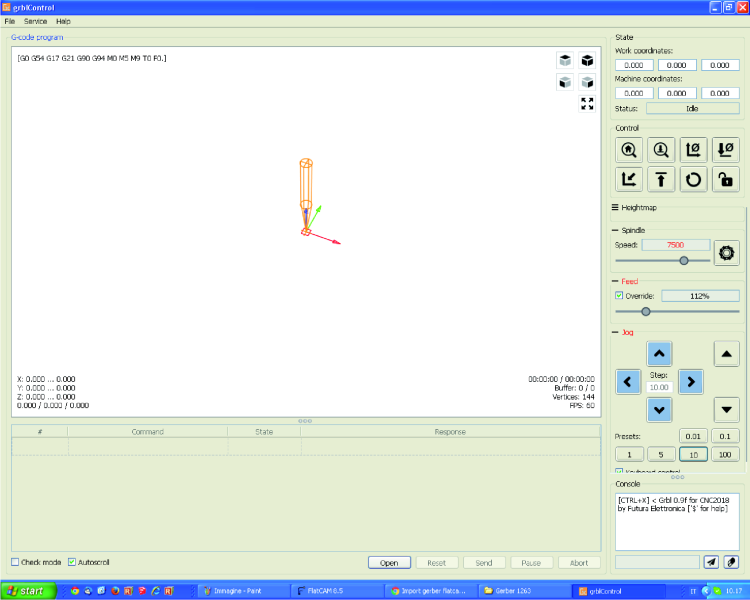Restore origin in control panel
750x600 pixels.
629,180
